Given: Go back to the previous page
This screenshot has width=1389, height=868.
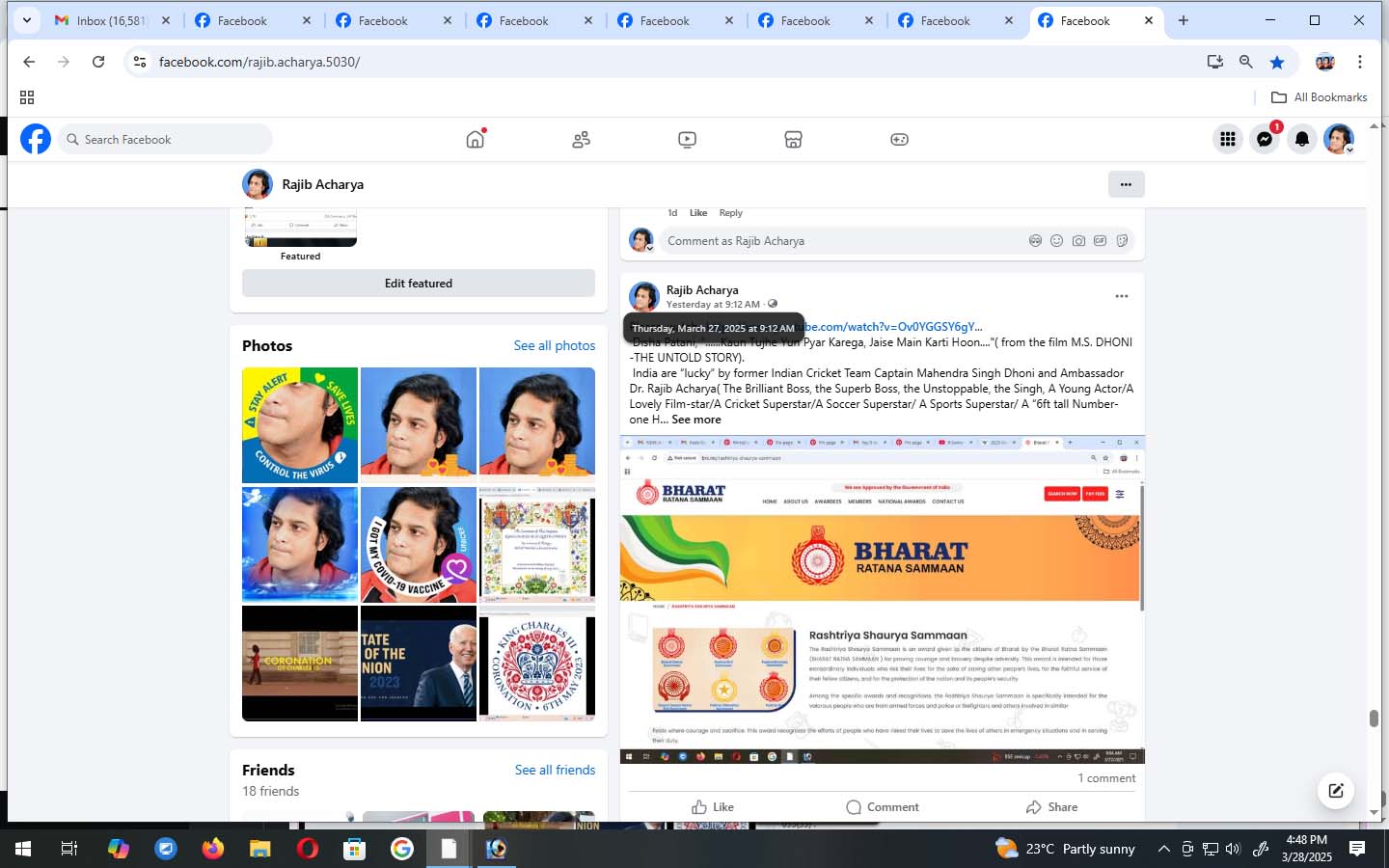Looking at the screenshot, I should pyautogui.click(x=29, y=62).
